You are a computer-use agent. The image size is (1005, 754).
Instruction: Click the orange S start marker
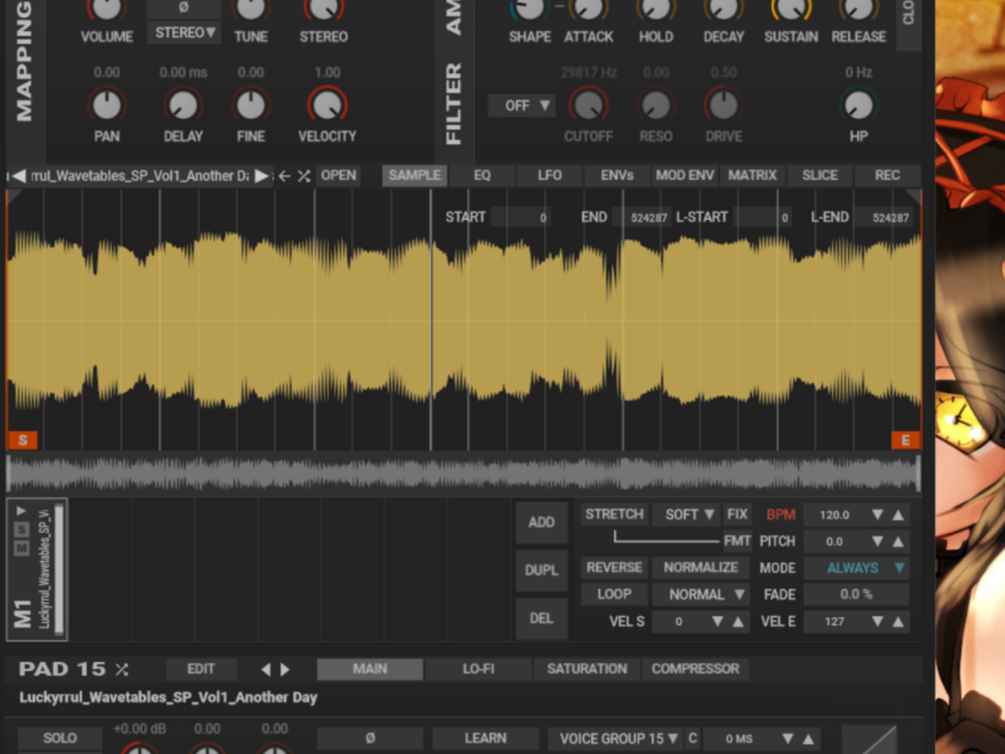click(x=22, y=440)
